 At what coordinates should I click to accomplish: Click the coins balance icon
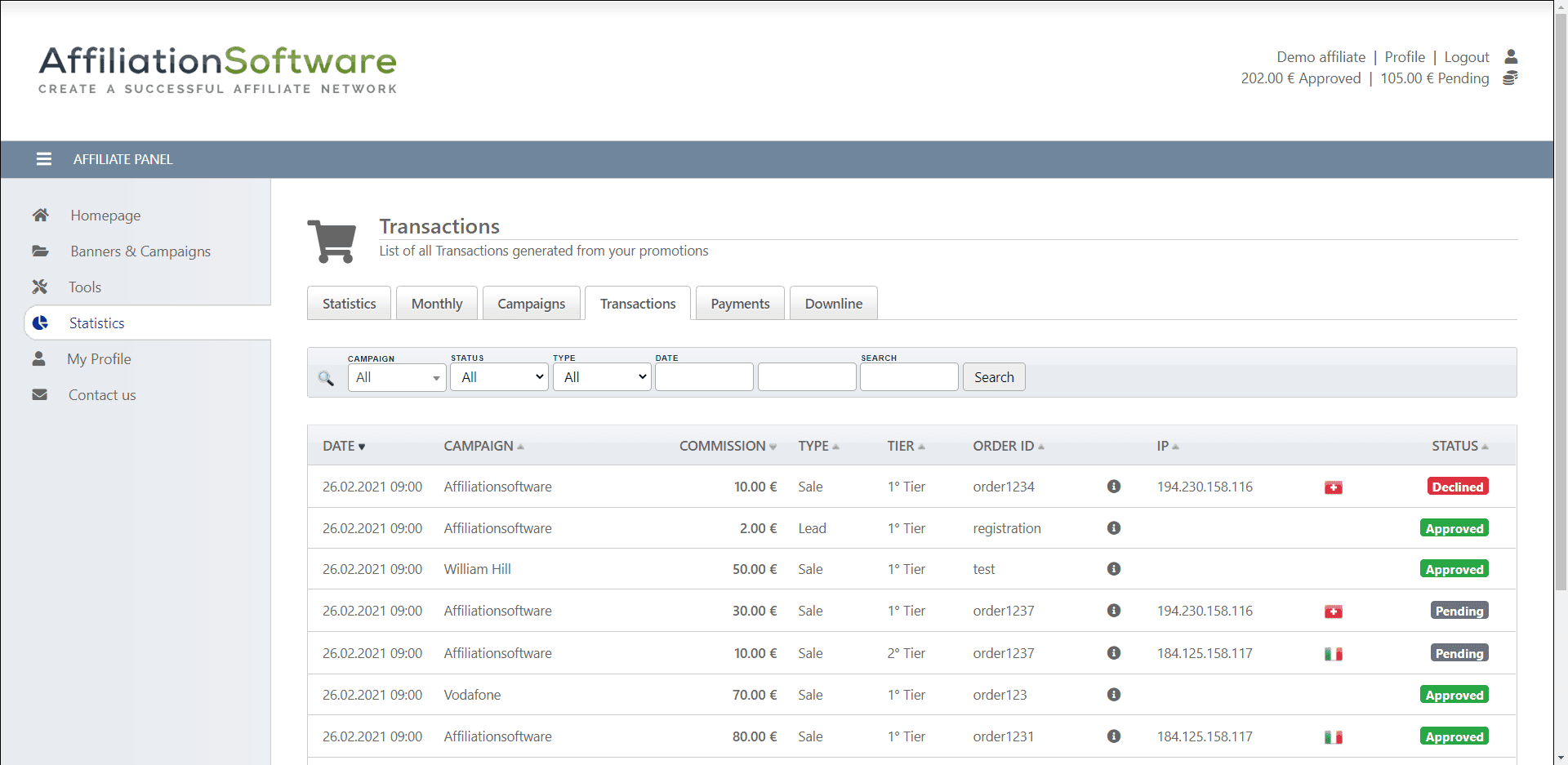pos(1510,78)
